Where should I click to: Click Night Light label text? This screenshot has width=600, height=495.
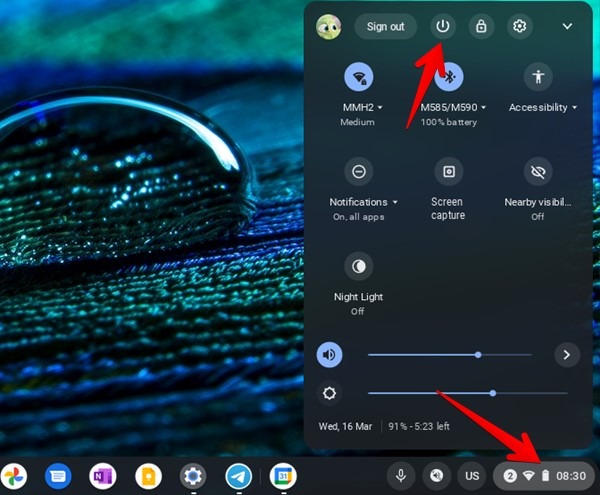358,297
